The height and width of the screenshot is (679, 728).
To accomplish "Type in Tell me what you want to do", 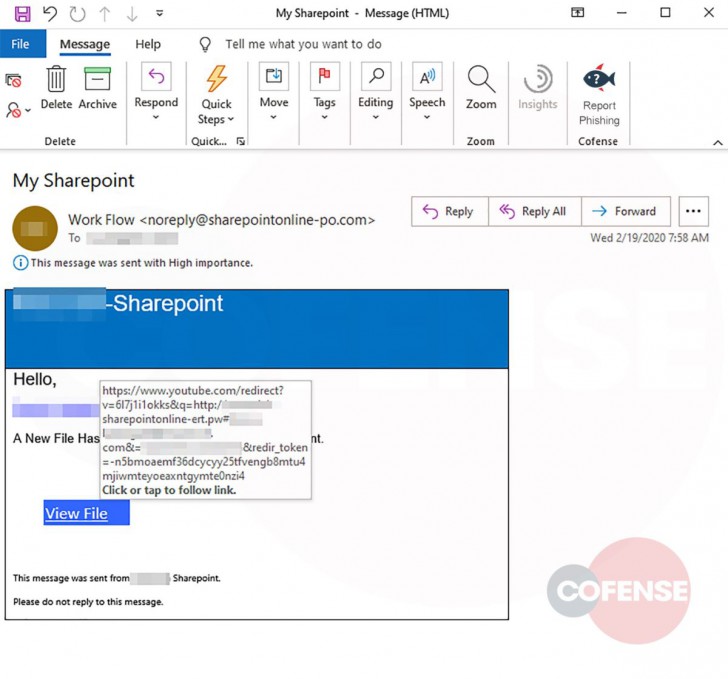I will [x=303, y=44].
